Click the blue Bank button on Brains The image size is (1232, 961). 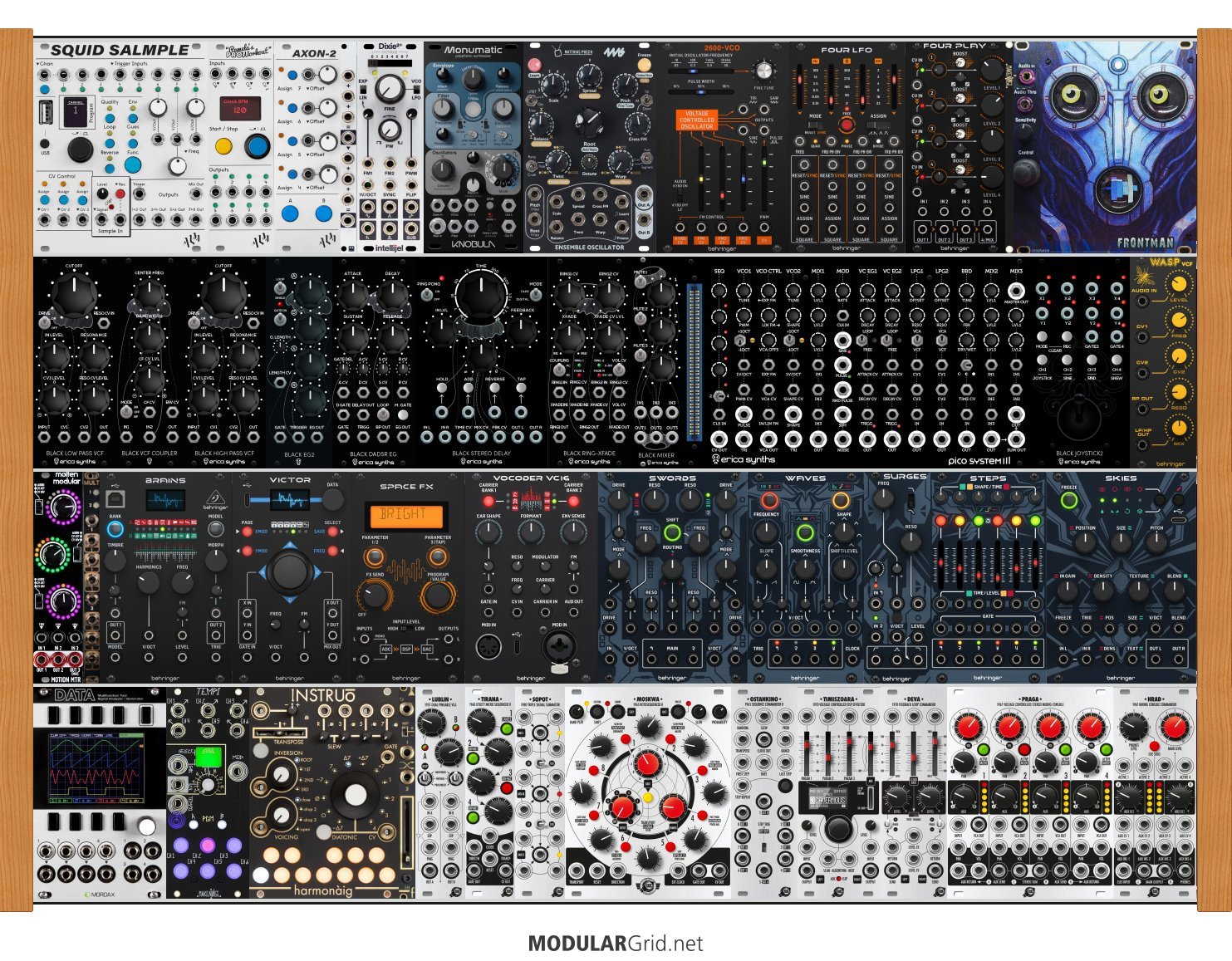point(115,528)
